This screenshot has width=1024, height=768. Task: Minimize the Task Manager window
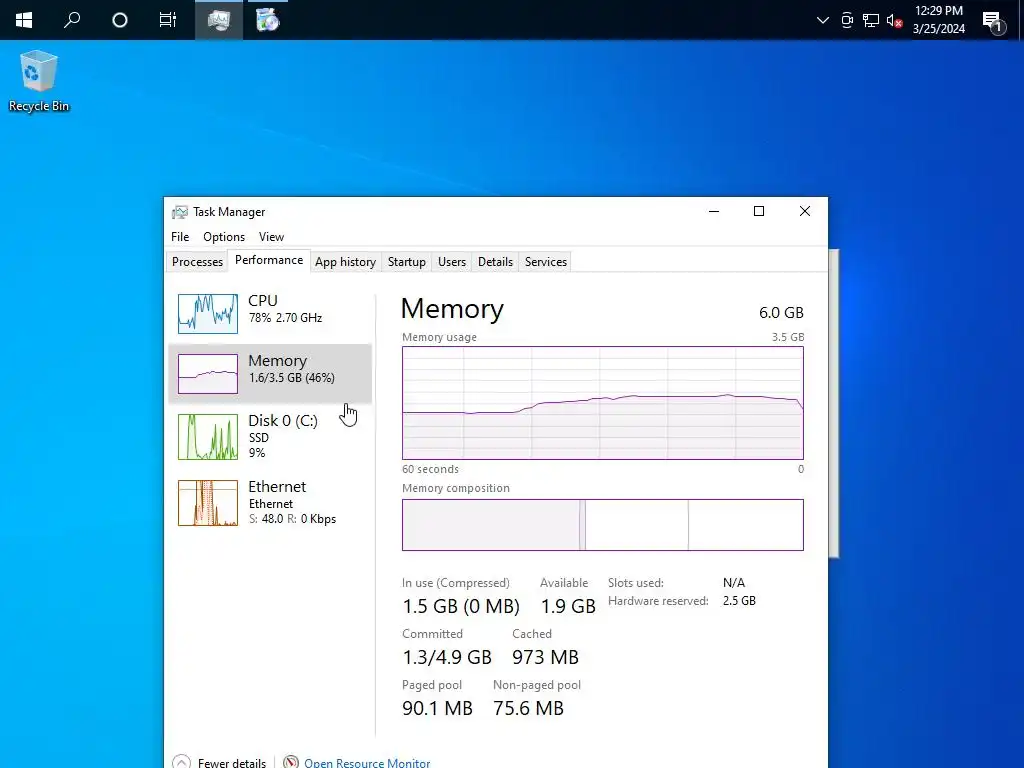[x=714, y=212]
